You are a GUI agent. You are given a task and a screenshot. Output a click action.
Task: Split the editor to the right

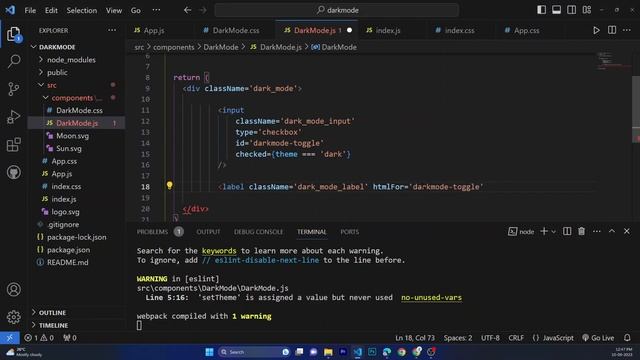click(x=612, y=30)
